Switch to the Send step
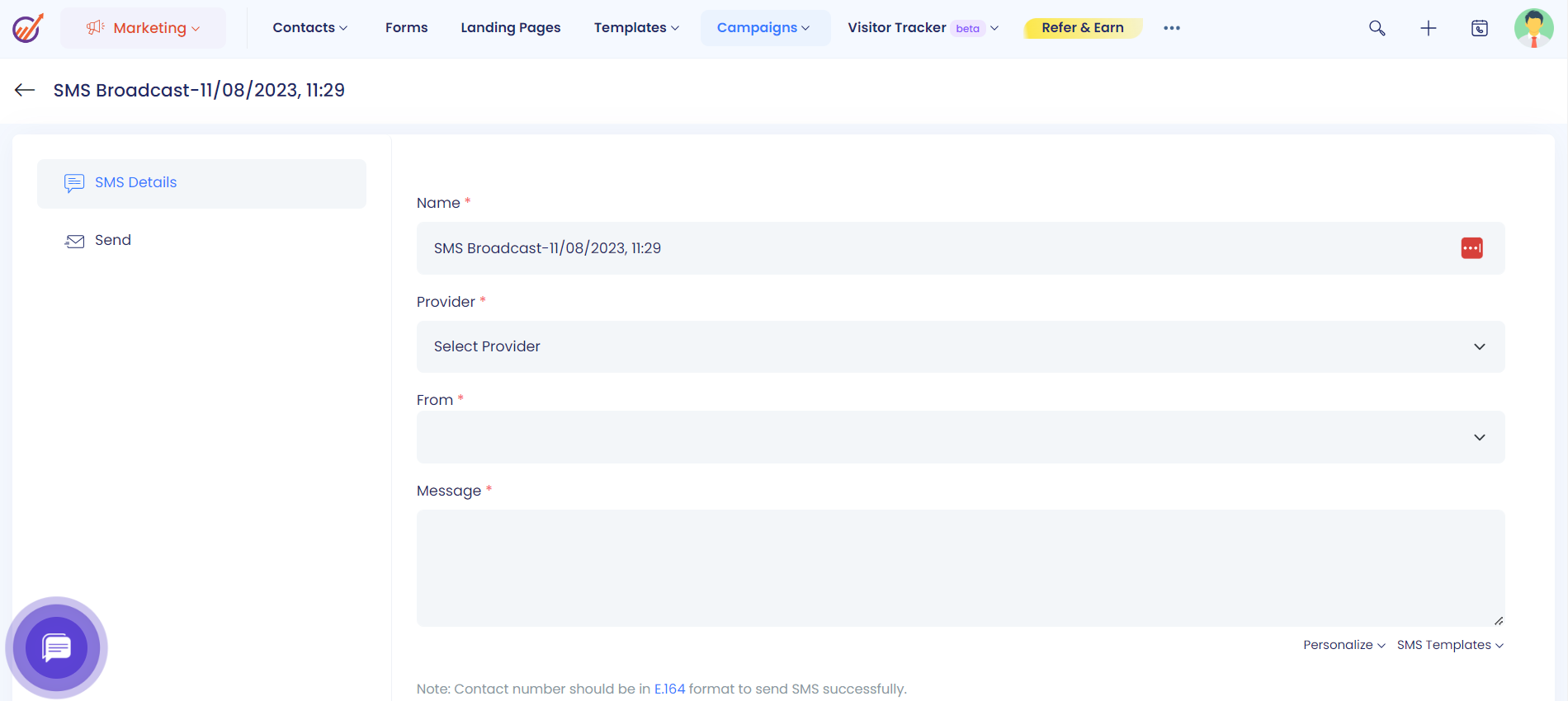Viewport: 1568px width, 701px height. tap(113, 240)
